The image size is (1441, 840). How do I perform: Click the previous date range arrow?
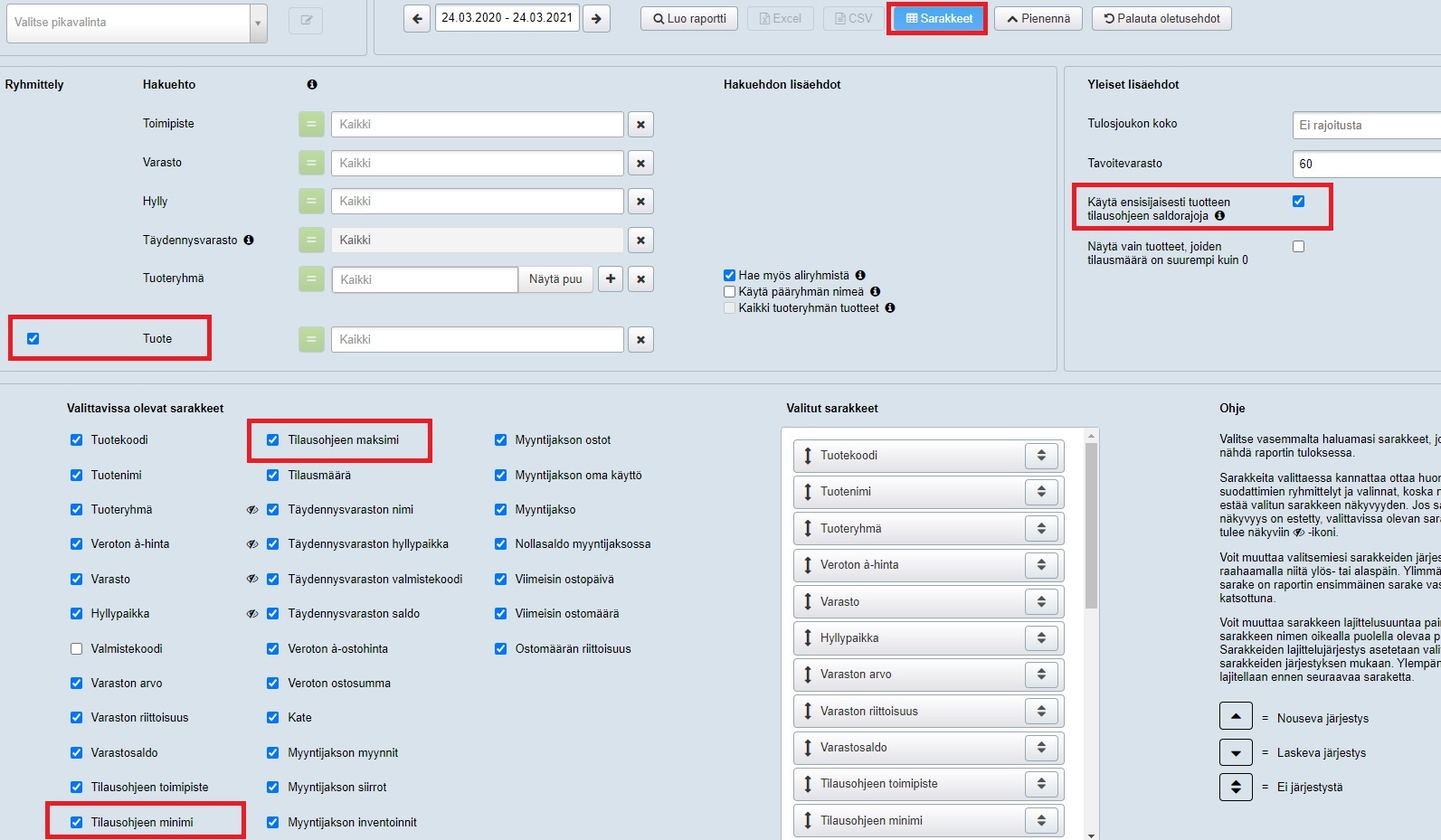pos(417,18)
